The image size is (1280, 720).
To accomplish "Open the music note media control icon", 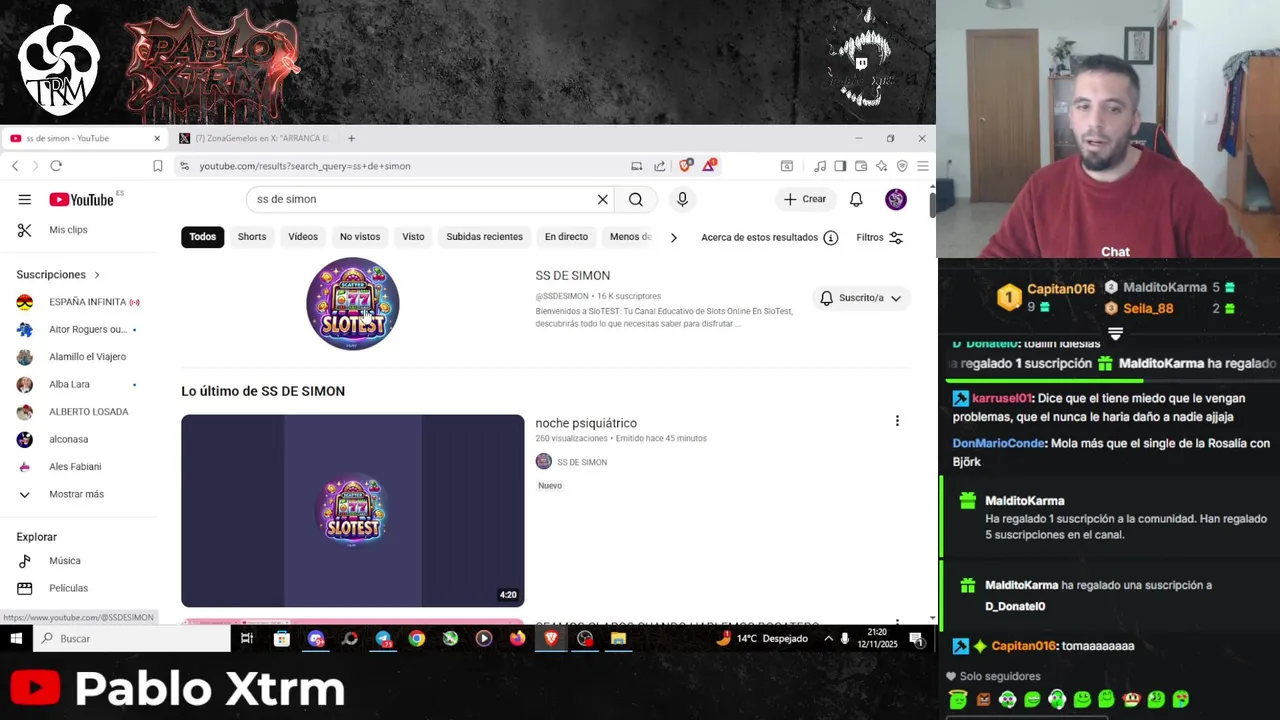I will coord(820,166).
